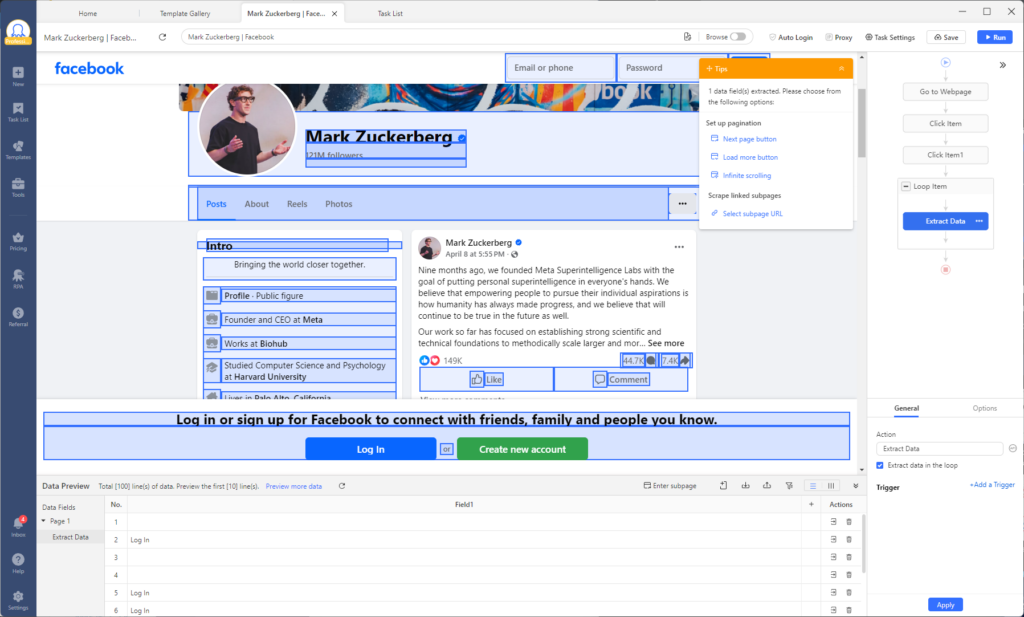Open the Help sidebar icon

(18, 563)
